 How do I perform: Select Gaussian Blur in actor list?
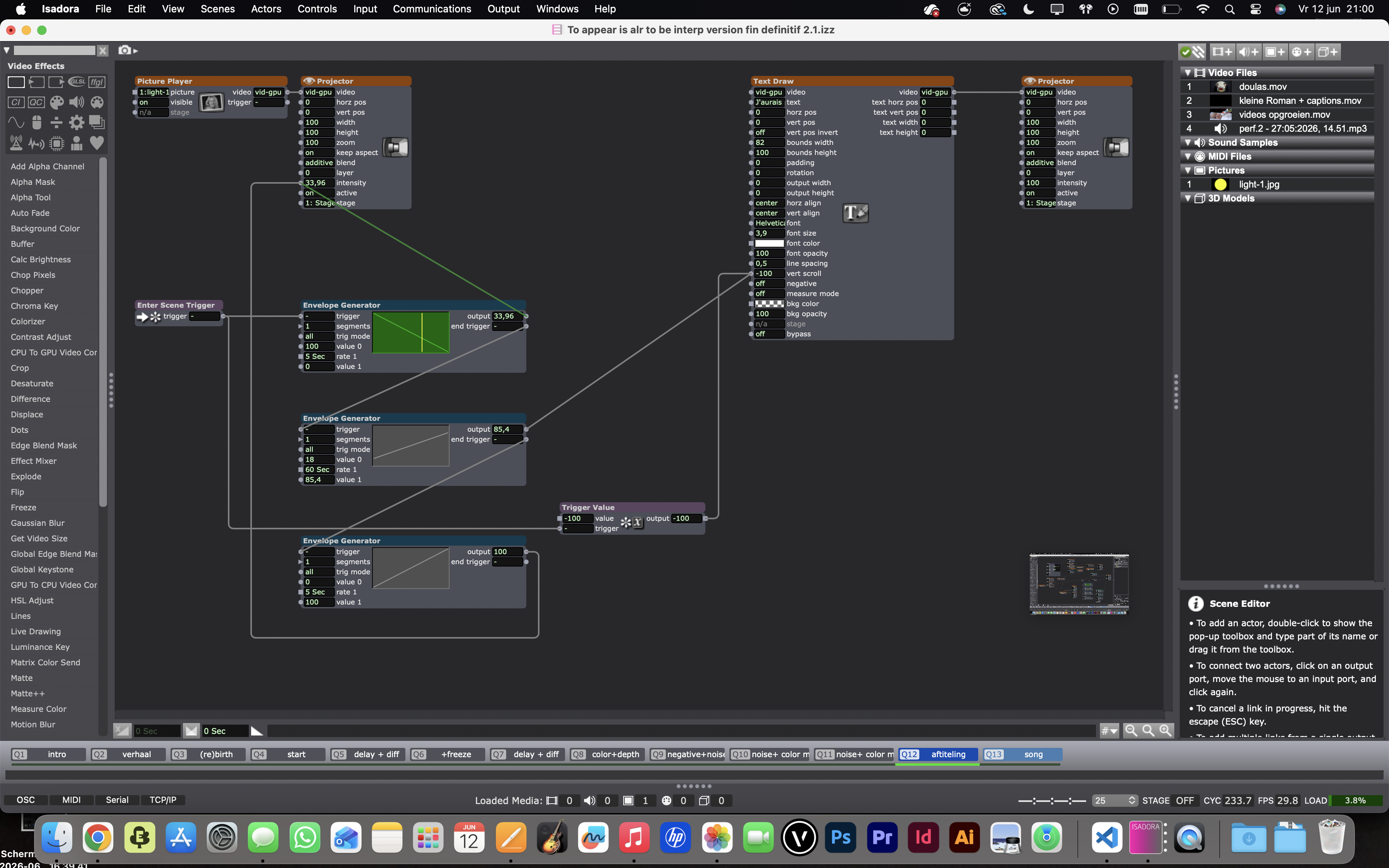(x=37, y=523)
